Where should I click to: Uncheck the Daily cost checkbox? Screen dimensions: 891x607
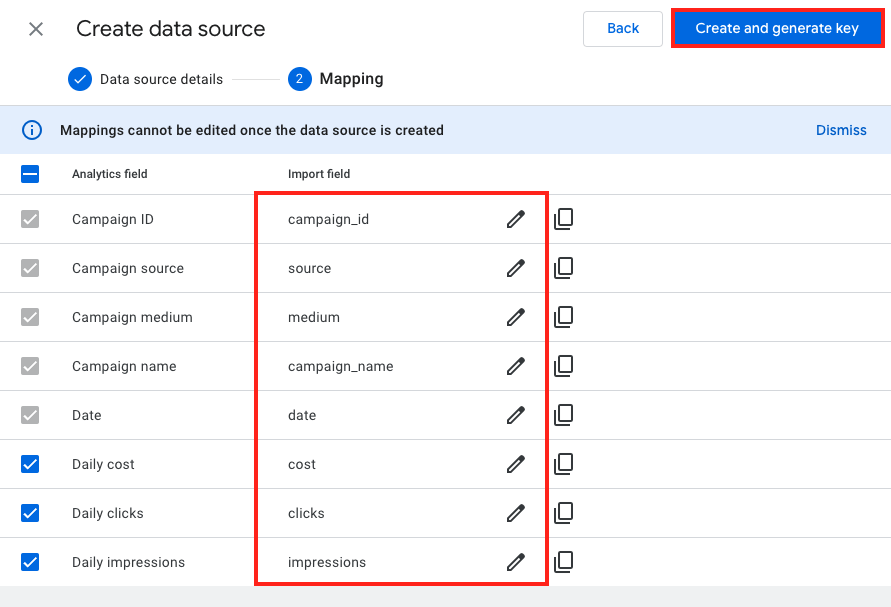30,464
